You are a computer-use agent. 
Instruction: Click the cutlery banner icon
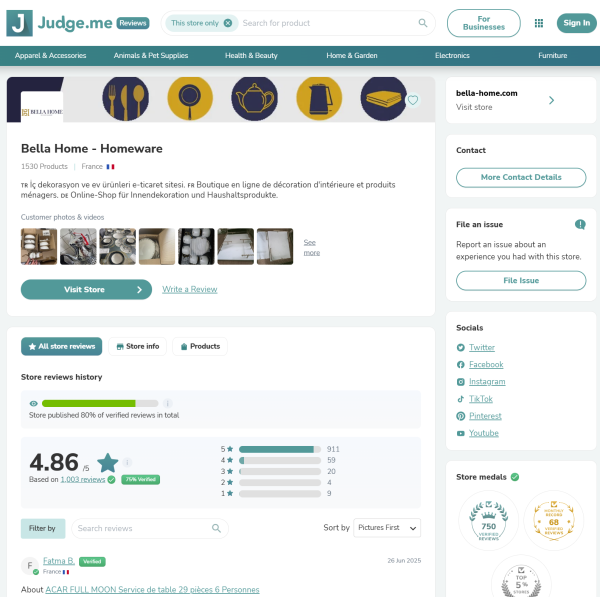126,99
